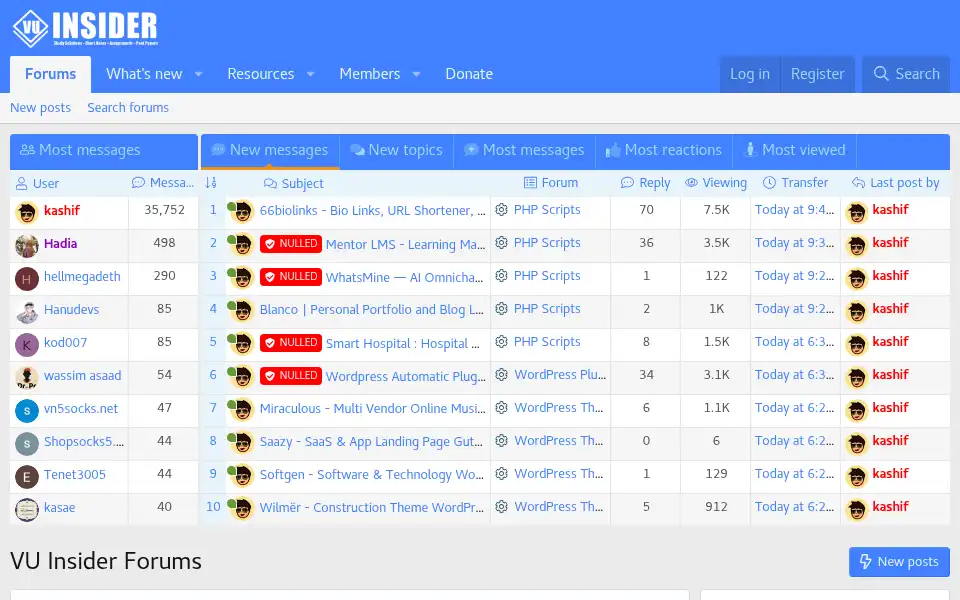Click 'Today at 9:4...' timestamp
960x600 pixels.
[794, 210]
